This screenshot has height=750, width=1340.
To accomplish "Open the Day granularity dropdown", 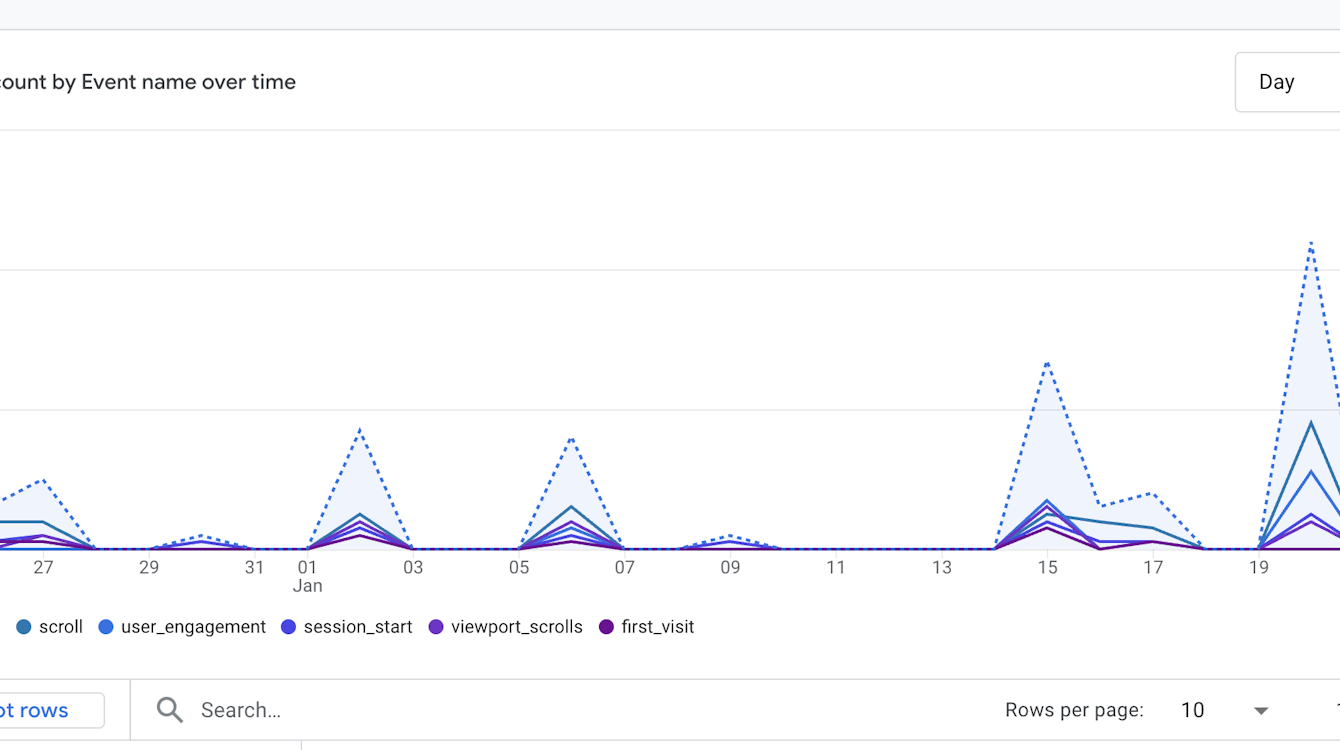I will [1287, 82].
